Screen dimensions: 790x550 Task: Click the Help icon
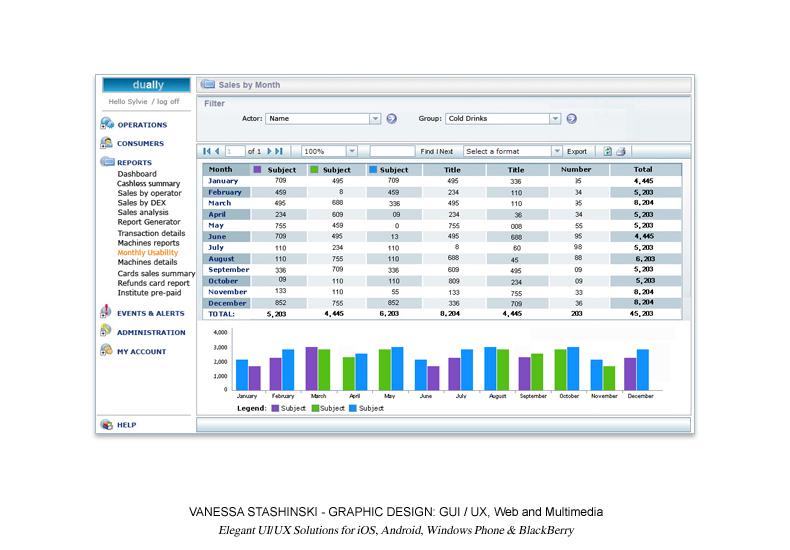(107, 424)
